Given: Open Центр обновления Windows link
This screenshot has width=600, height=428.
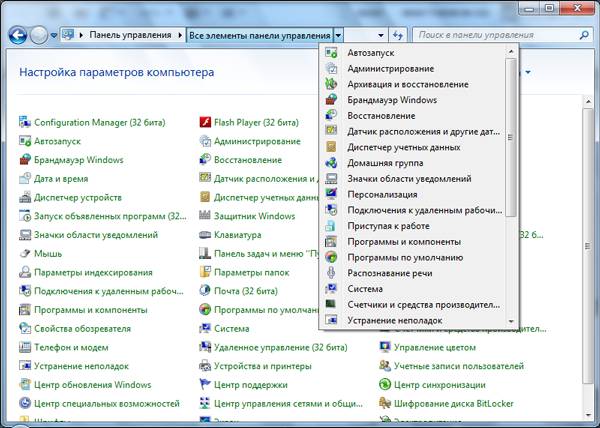Looking at the screenshot, I should point(93,384).
